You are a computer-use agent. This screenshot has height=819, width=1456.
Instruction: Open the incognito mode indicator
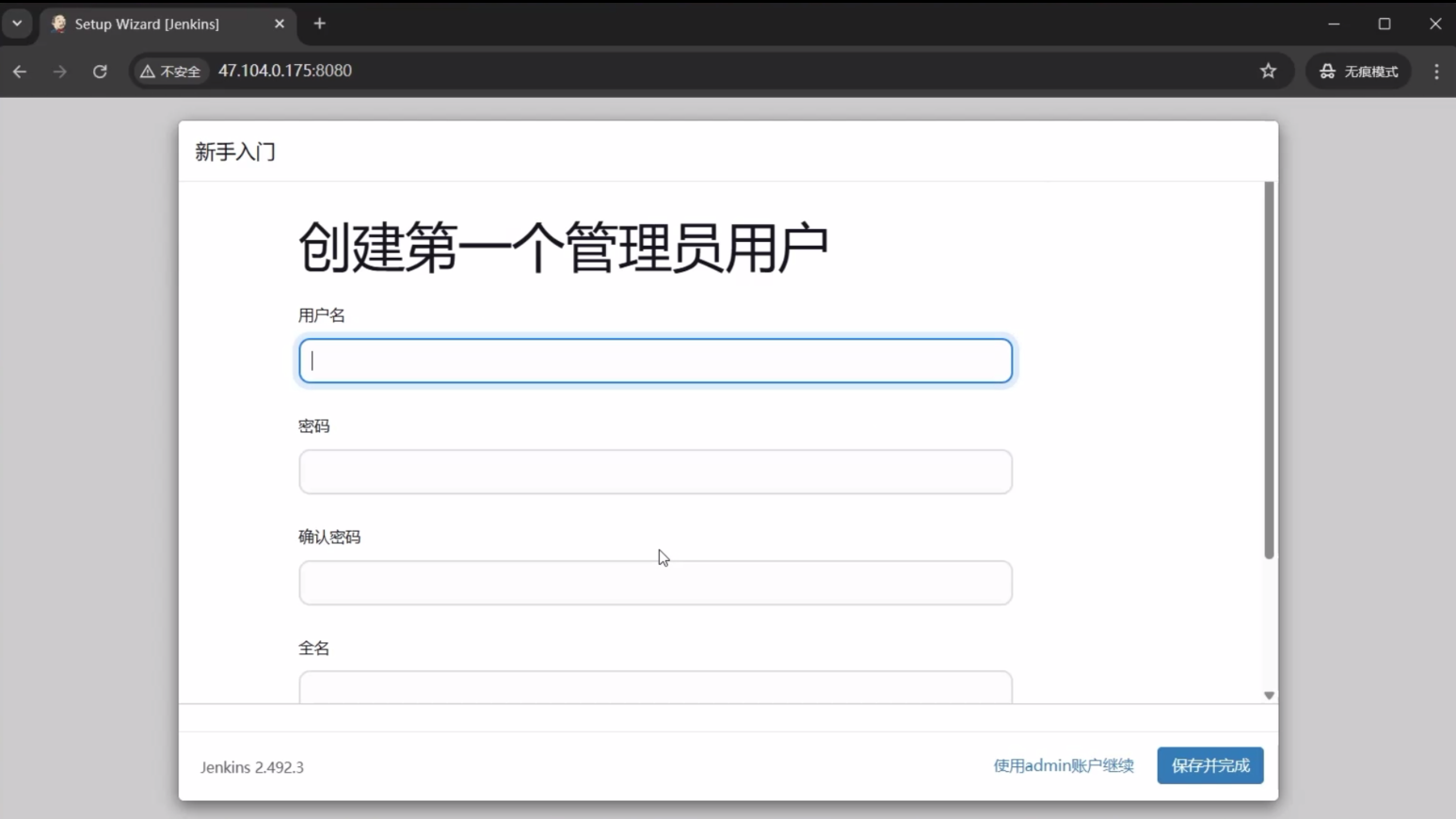(x=1358, y=72)
